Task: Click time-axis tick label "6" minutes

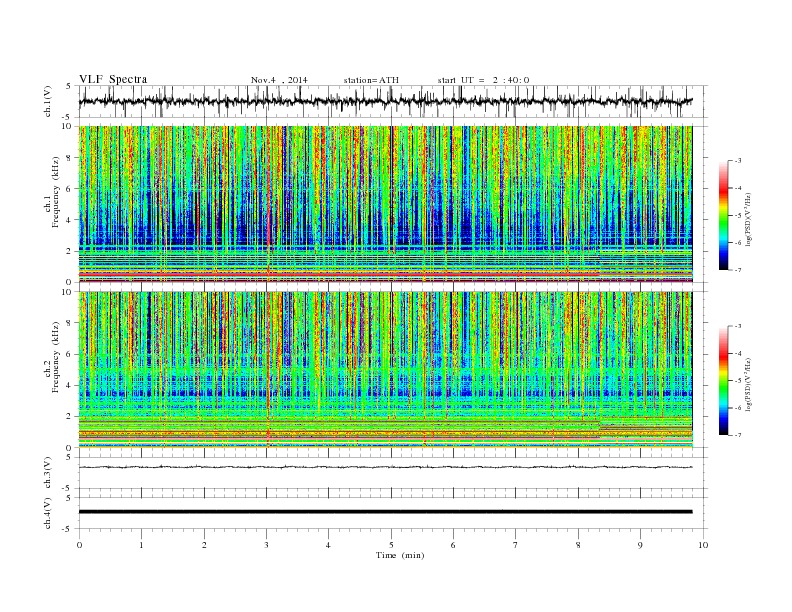Action: [453, 545]
